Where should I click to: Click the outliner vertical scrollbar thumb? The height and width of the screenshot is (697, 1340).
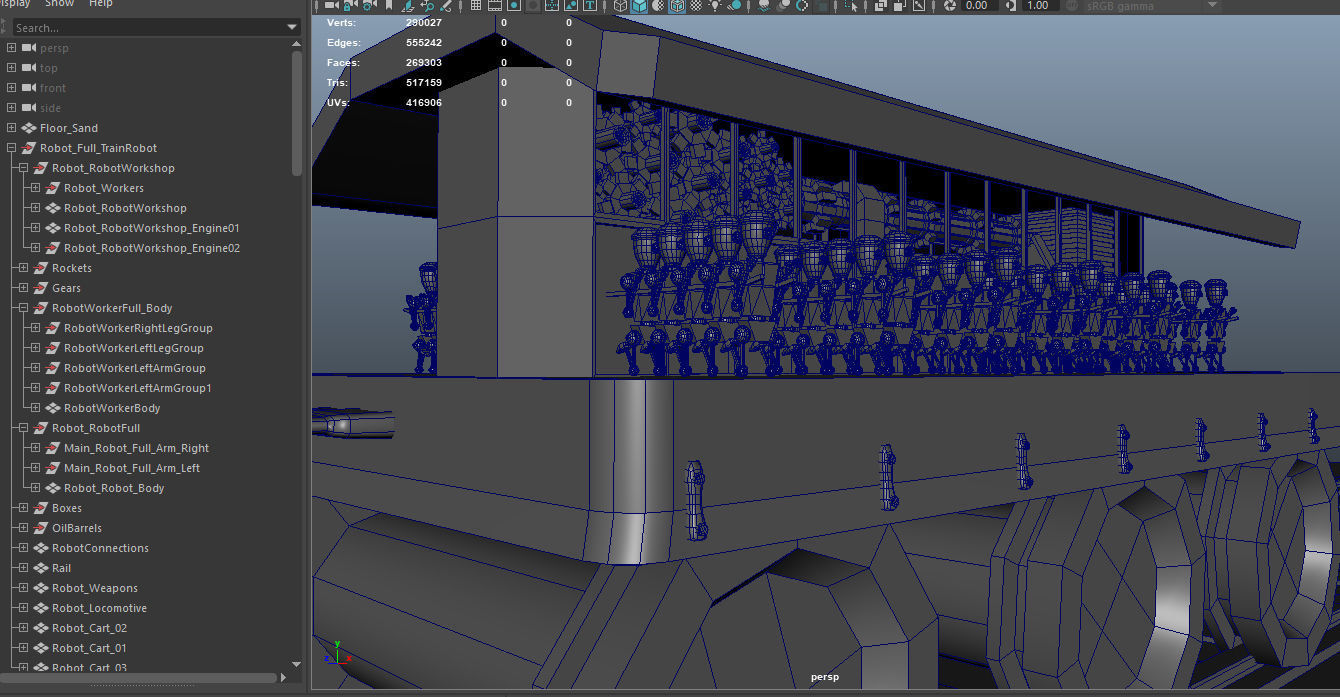tap(297, 112)
